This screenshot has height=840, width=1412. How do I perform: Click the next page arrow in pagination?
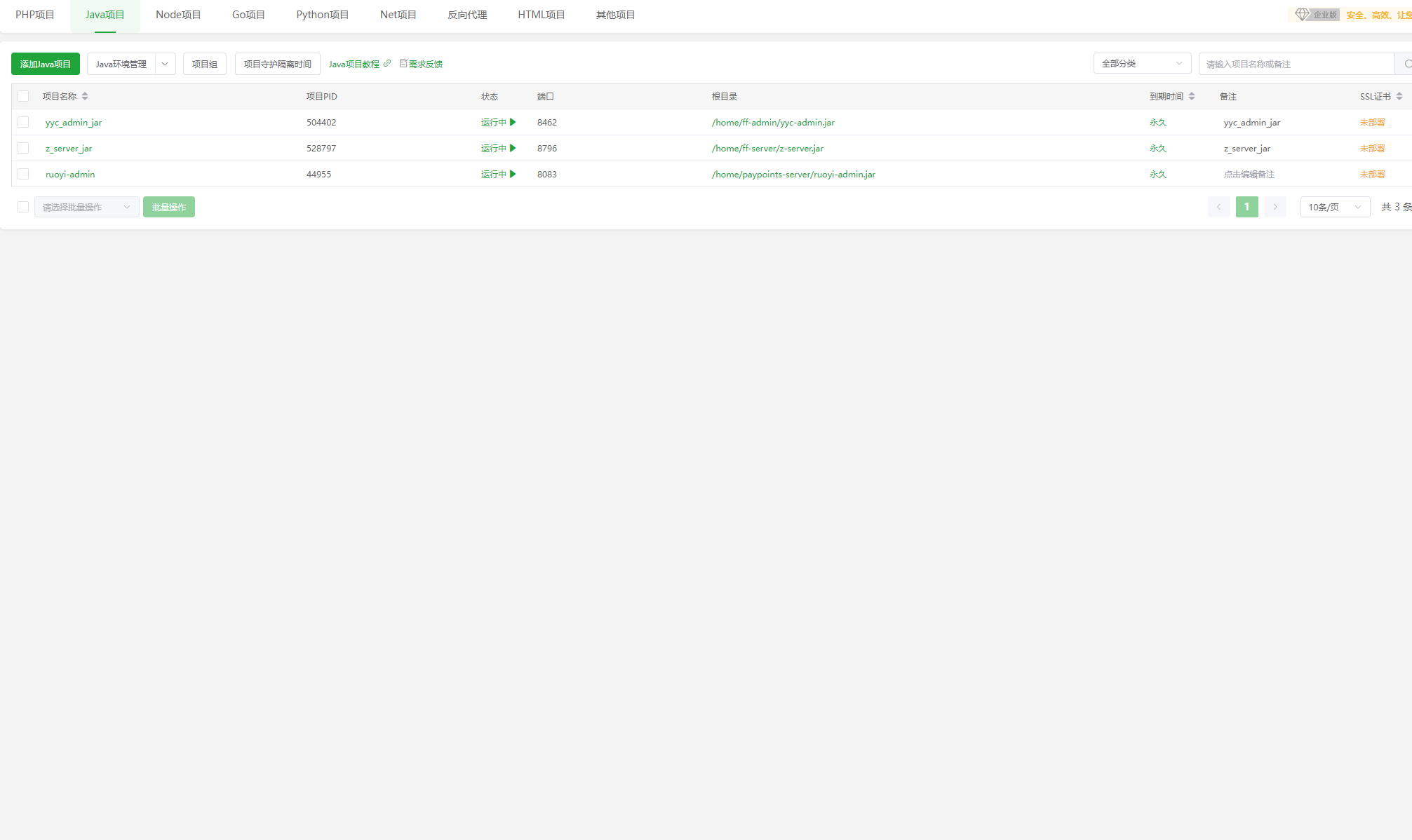click(x=1275, y=207)
